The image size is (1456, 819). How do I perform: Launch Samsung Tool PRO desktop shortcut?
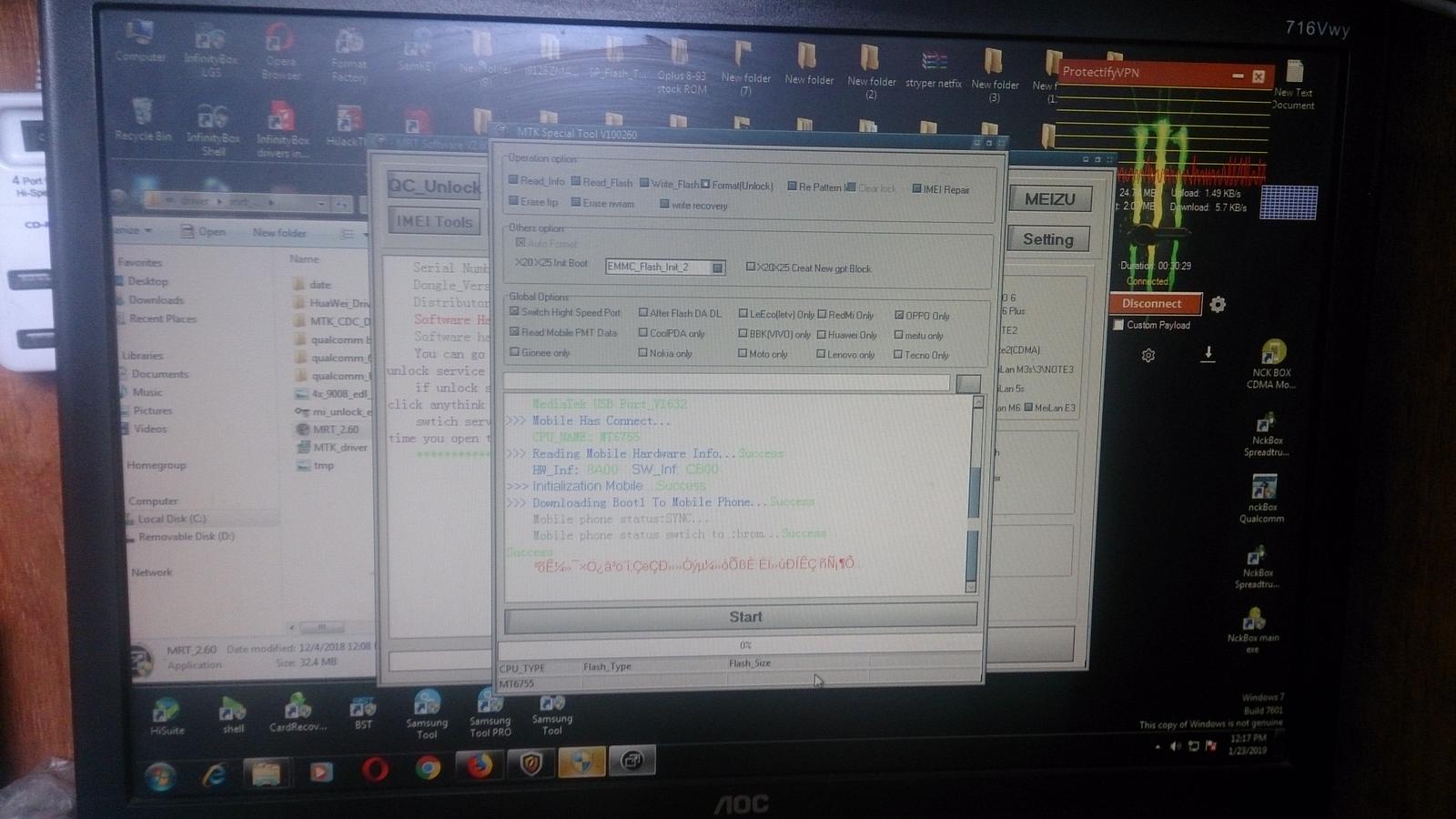(x=490, y=713)
